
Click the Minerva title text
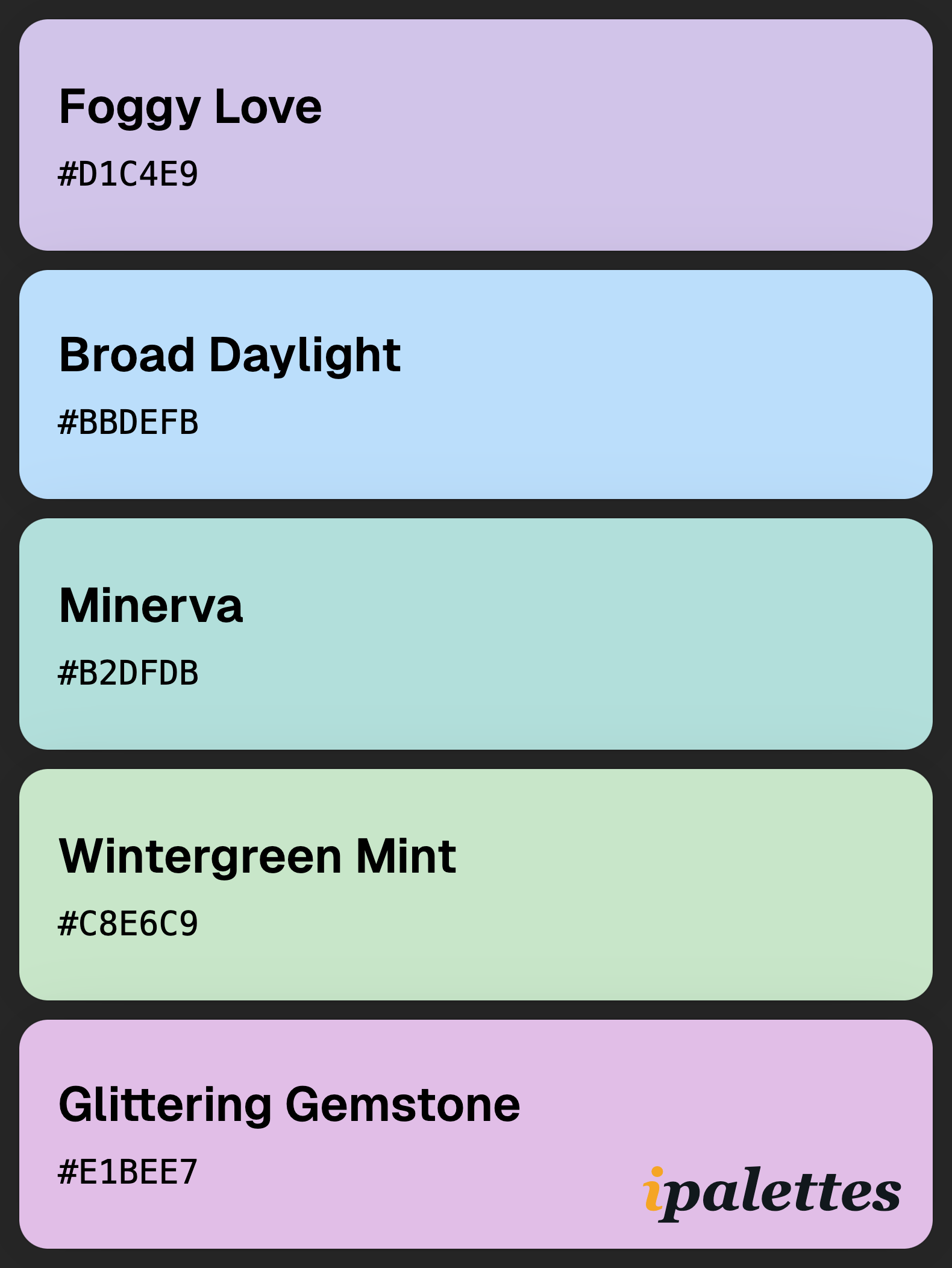[x=151, y=606]
